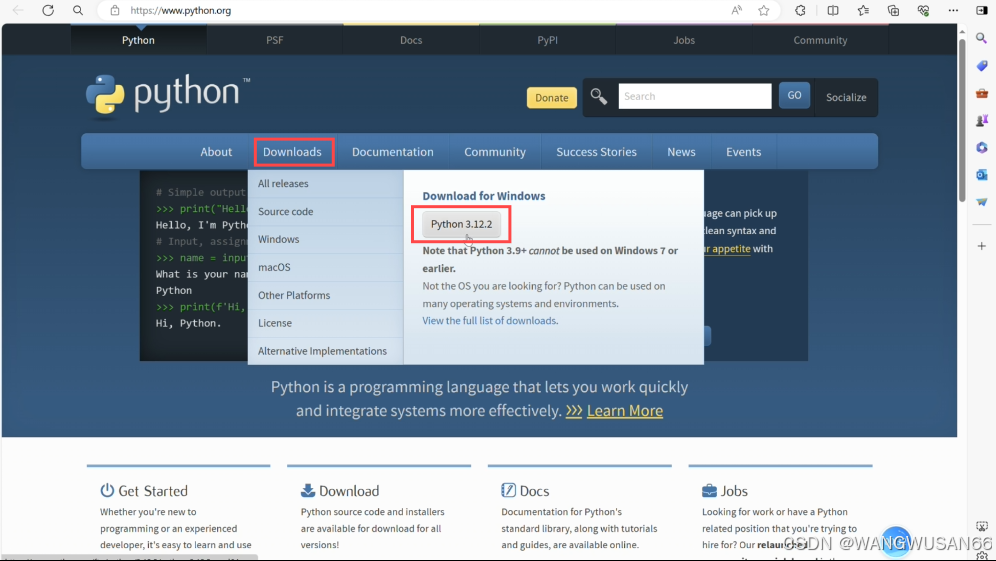Open the Socialize dropdown
Viewport: 996px width, 561px height.
[845, 97]
